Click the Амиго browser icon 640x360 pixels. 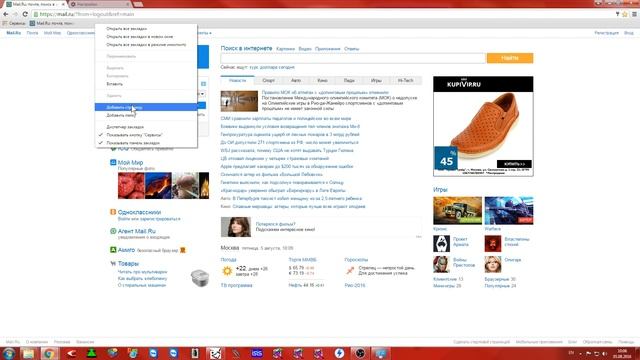pyautogui.click(x=113, y=249)
